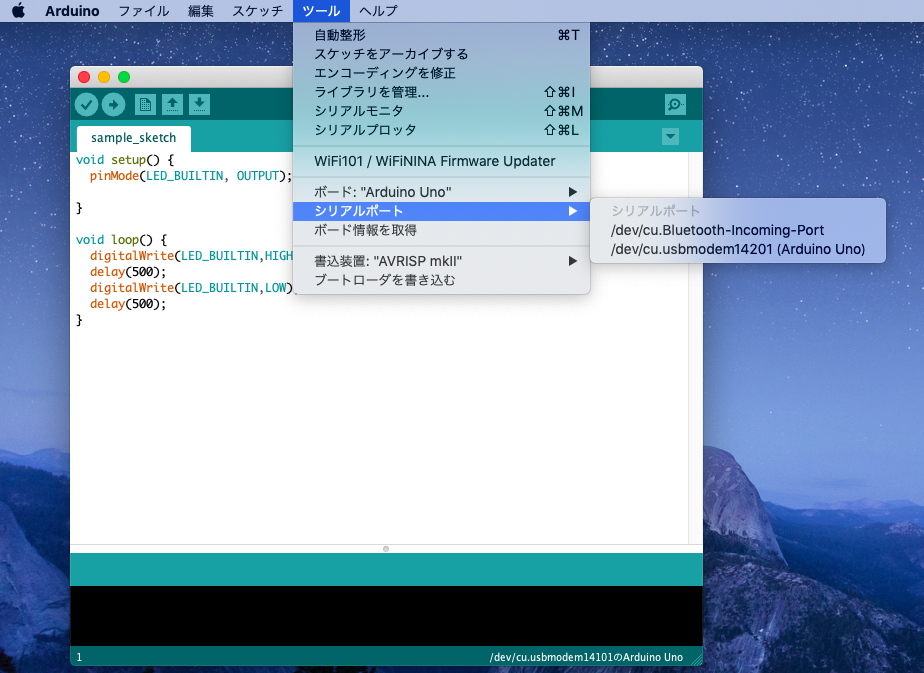Minimize the Arduino window with yellow button

click(104, 77)
